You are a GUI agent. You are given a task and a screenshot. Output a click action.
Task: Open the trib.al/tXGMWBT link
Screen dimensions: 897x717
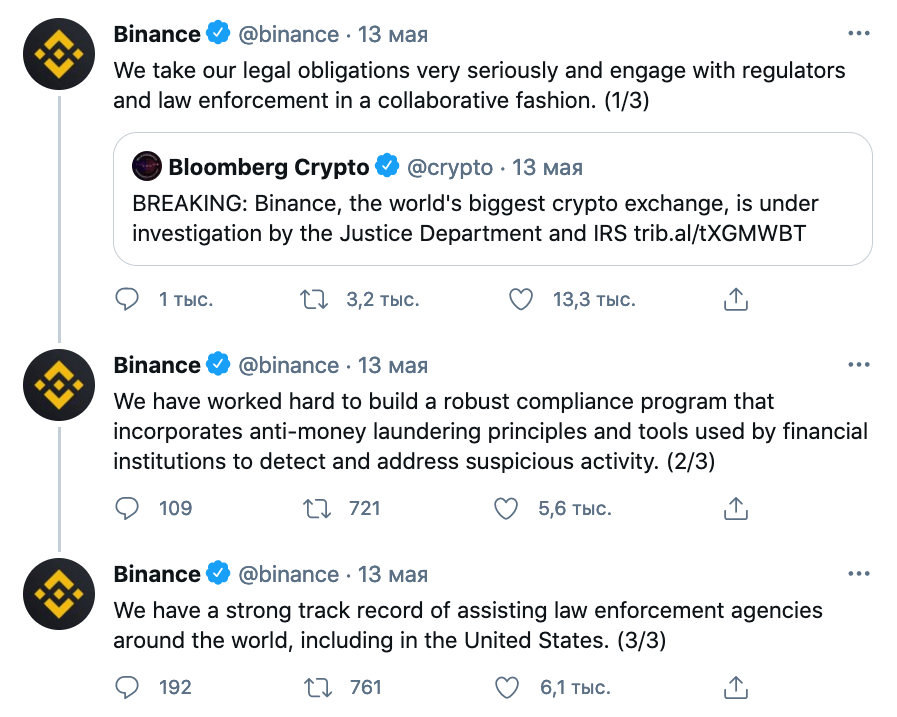tap(720, 233)
